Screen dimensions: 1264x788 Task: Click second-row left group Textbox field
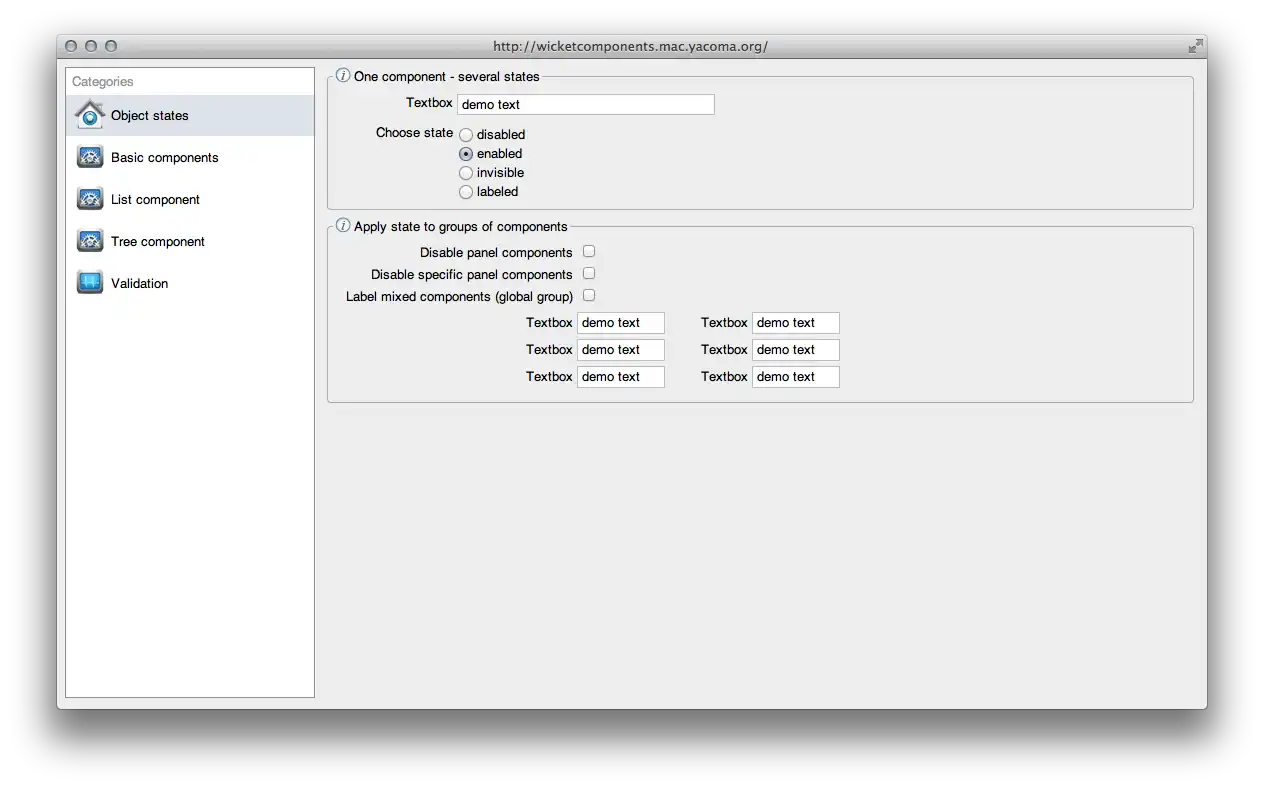click(x=621, y=350)
